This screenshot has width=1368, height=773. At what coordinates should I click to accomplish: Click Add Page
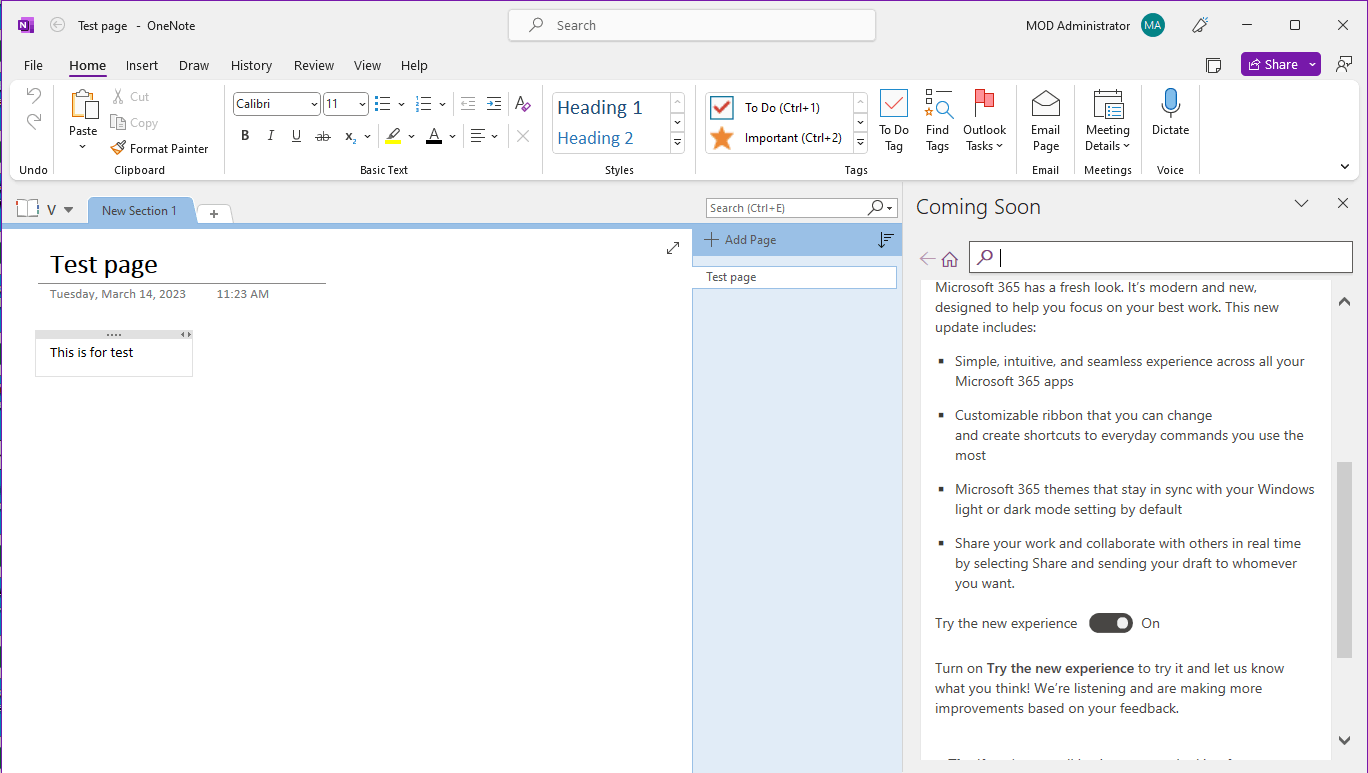pos(740,240)
